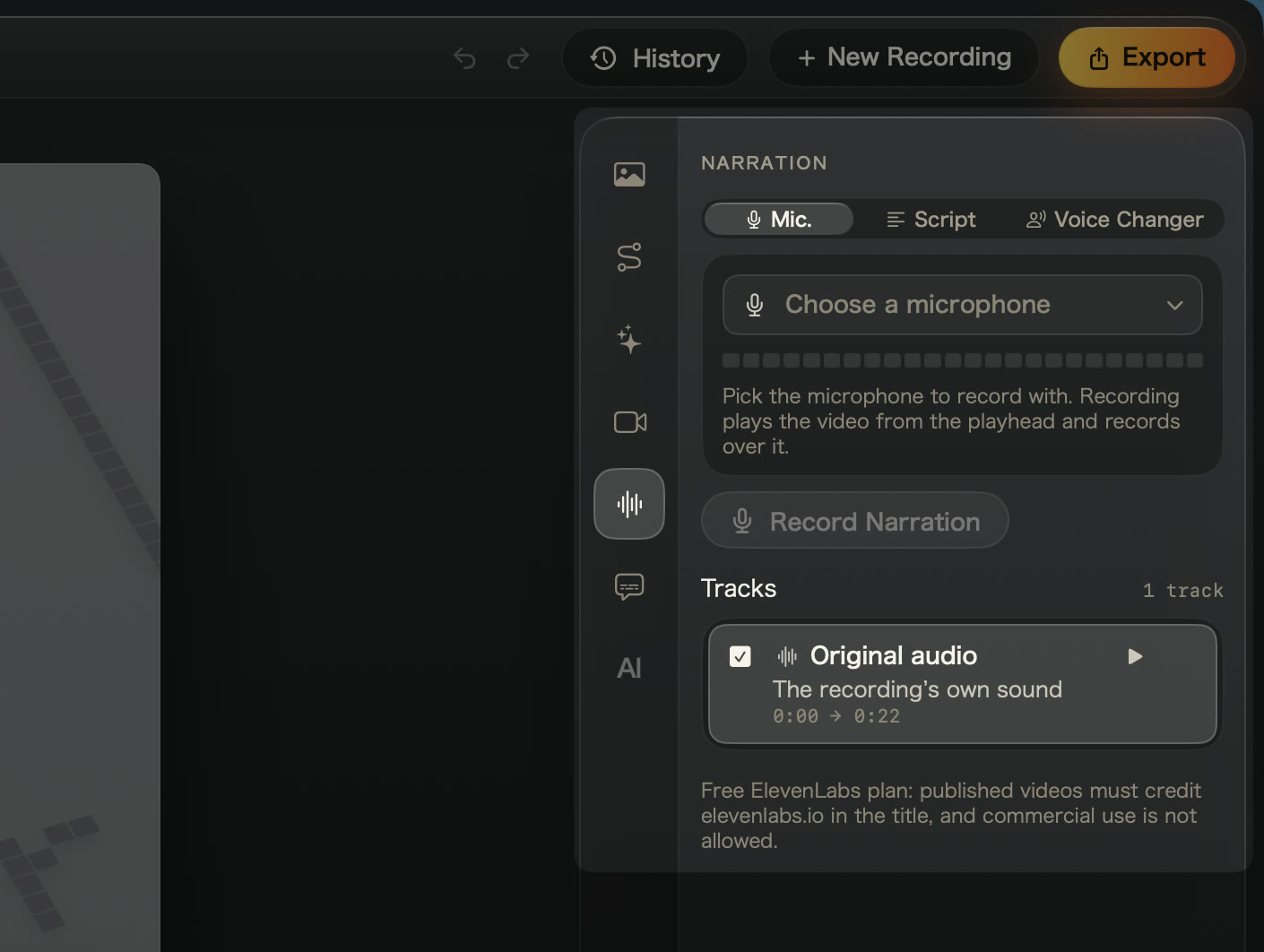Click the '0:00 → 0:22' time range
Image resolution: width=1264 pixels, height=952 pixels.
pyautogui.click(x=836, y=716)
